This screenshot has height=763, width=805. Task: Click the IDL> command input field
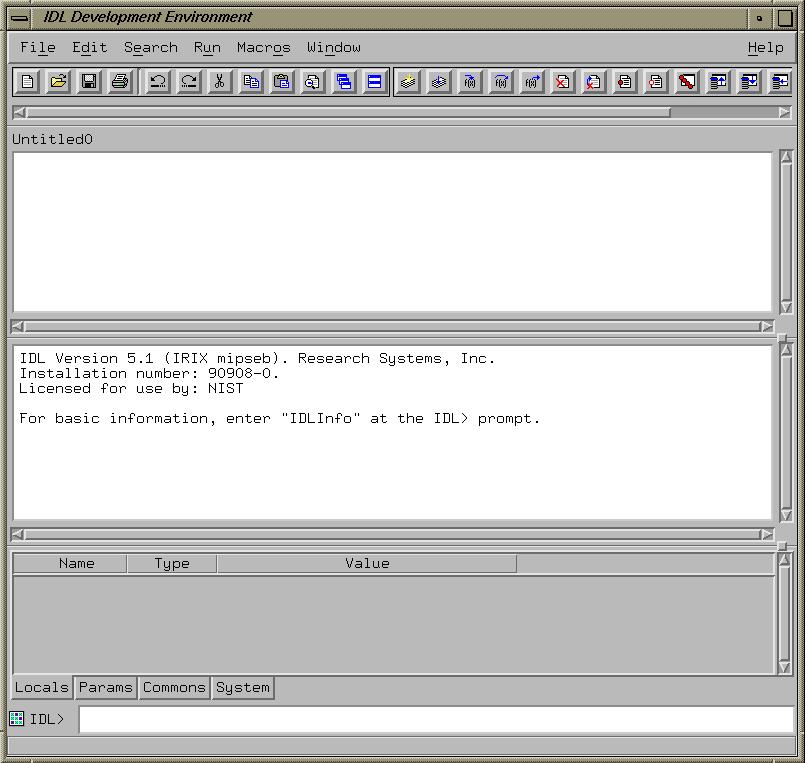coord(436,719)
